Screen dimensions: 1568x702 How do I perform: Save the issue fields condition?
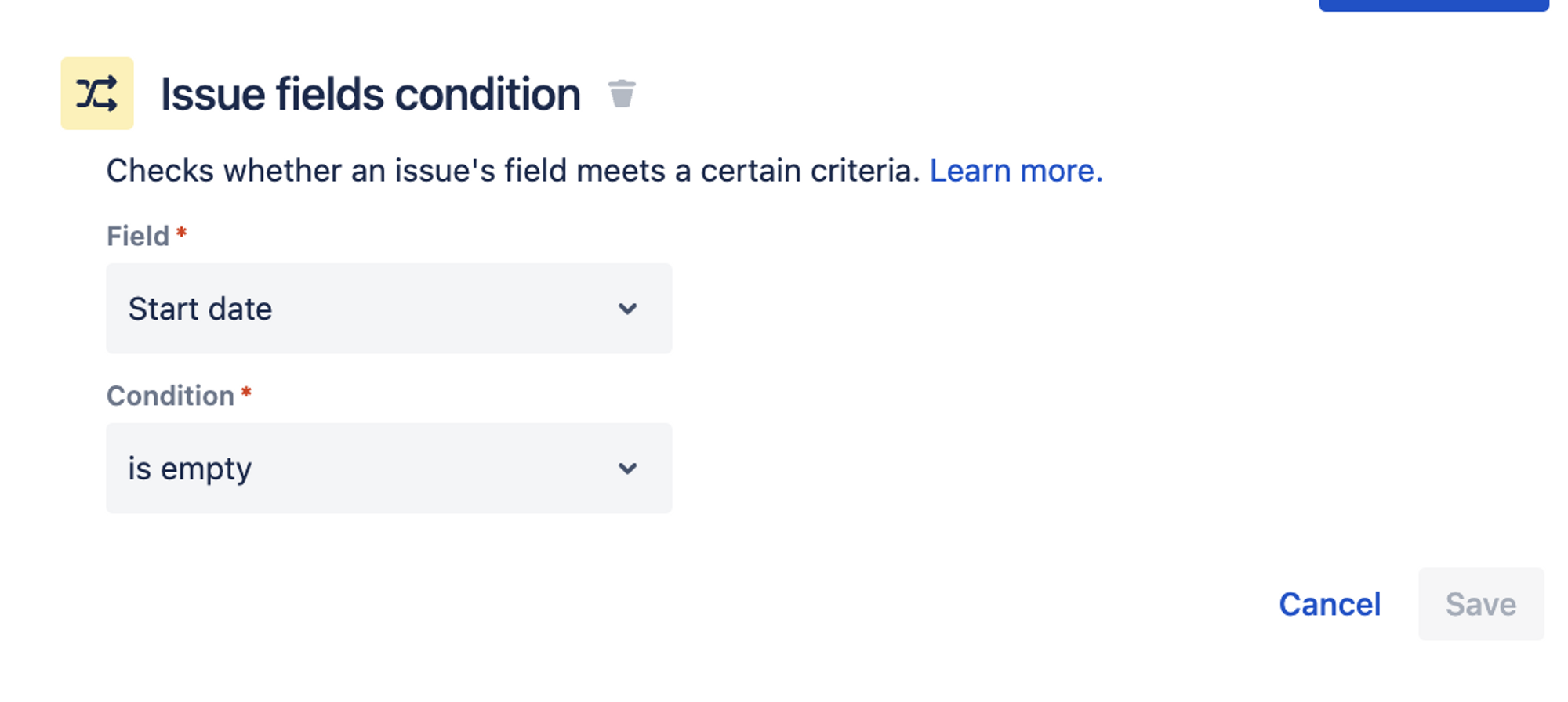point(1481,604)
